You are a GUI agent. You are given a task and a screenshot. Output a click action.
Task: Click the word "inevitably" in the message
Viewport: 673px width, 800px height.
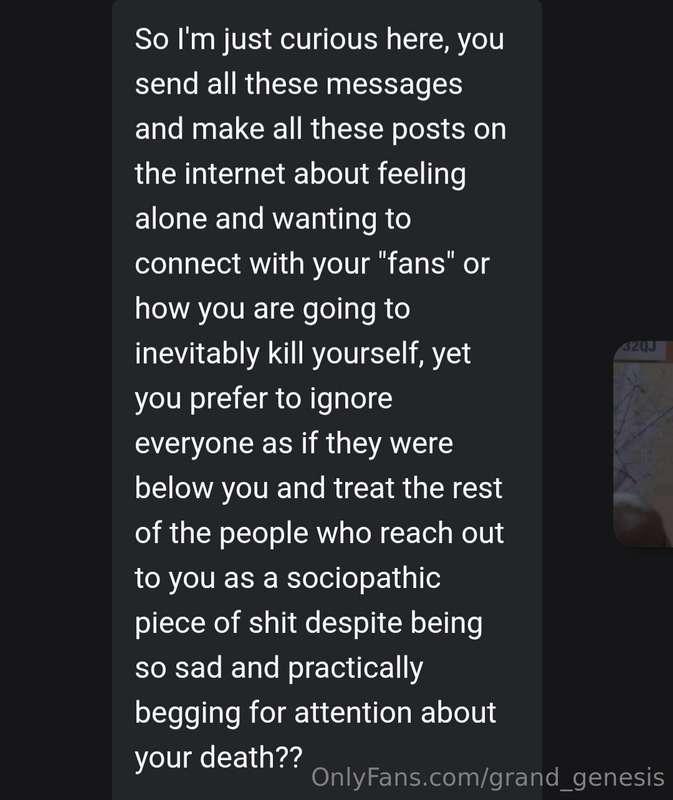click(197, 354)
